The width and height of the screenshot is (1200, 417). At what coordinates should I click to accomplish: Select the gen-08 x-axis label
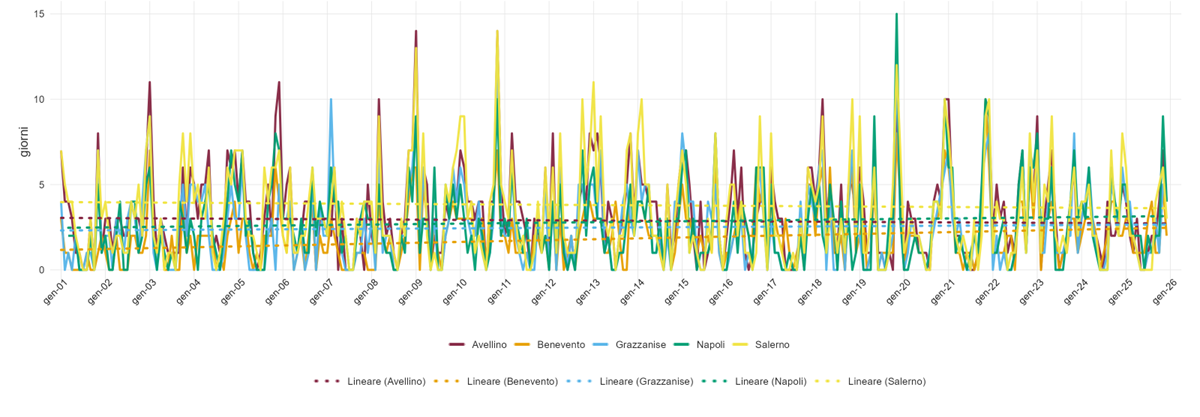tap(367, 291)
